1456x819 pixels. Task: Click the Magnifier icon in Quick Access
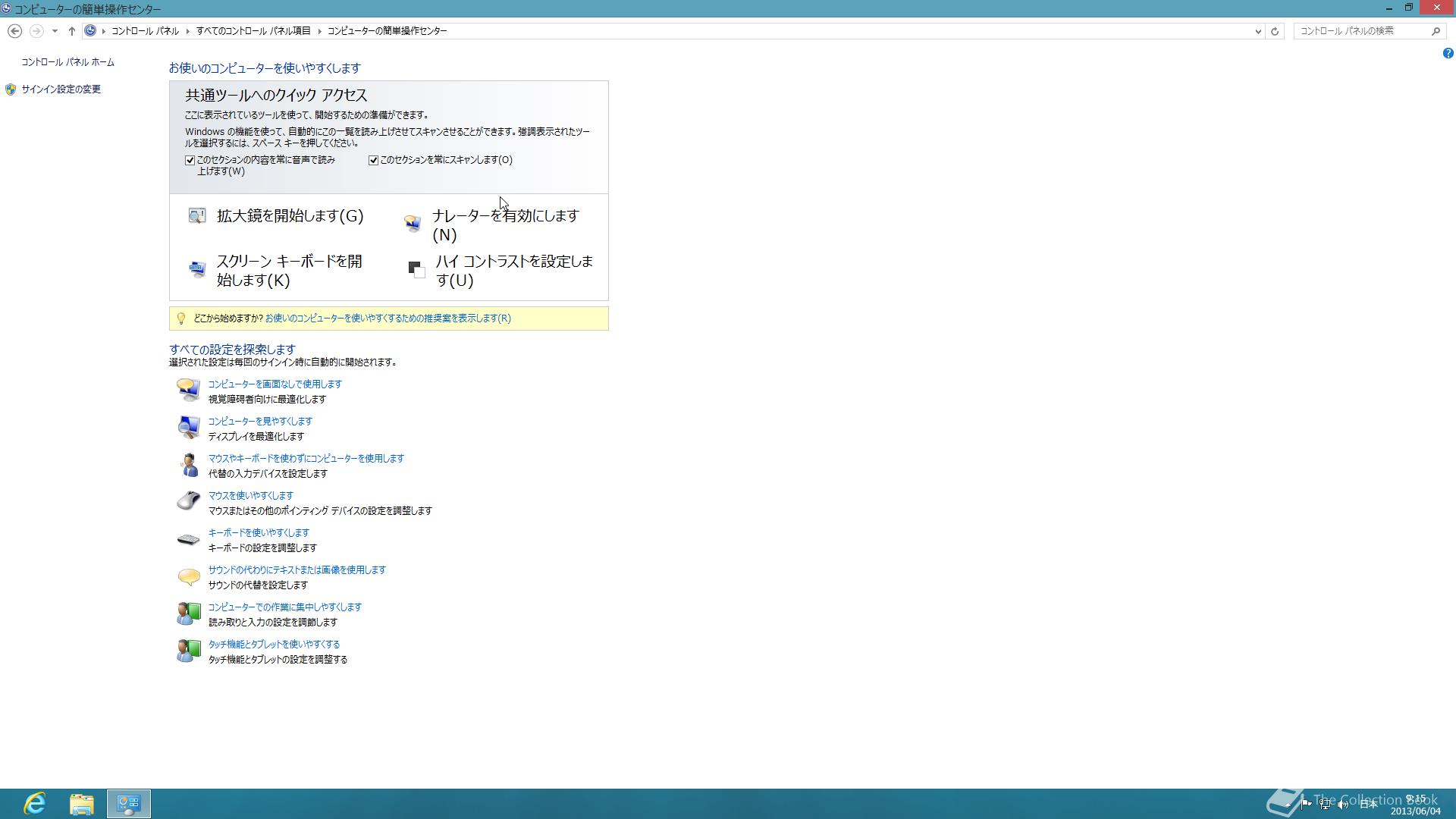(197, 216)
